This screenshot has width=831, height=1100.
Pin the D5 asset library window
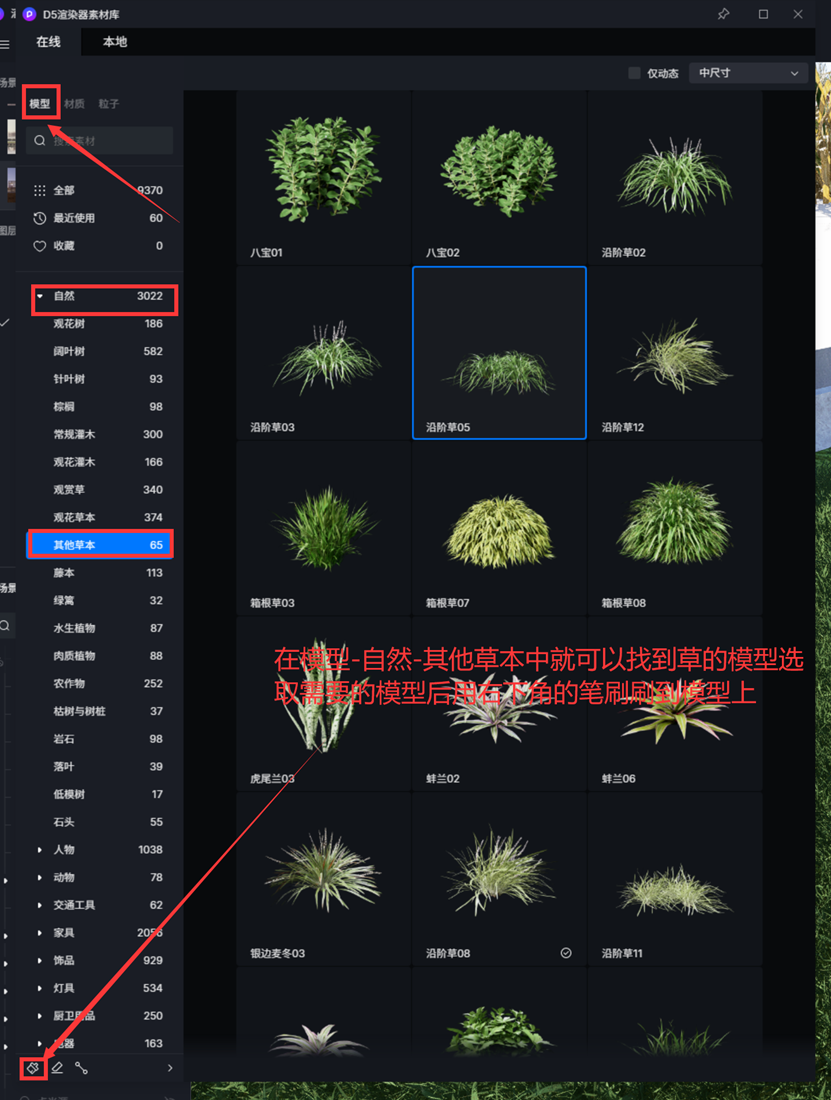coord(724,14)
